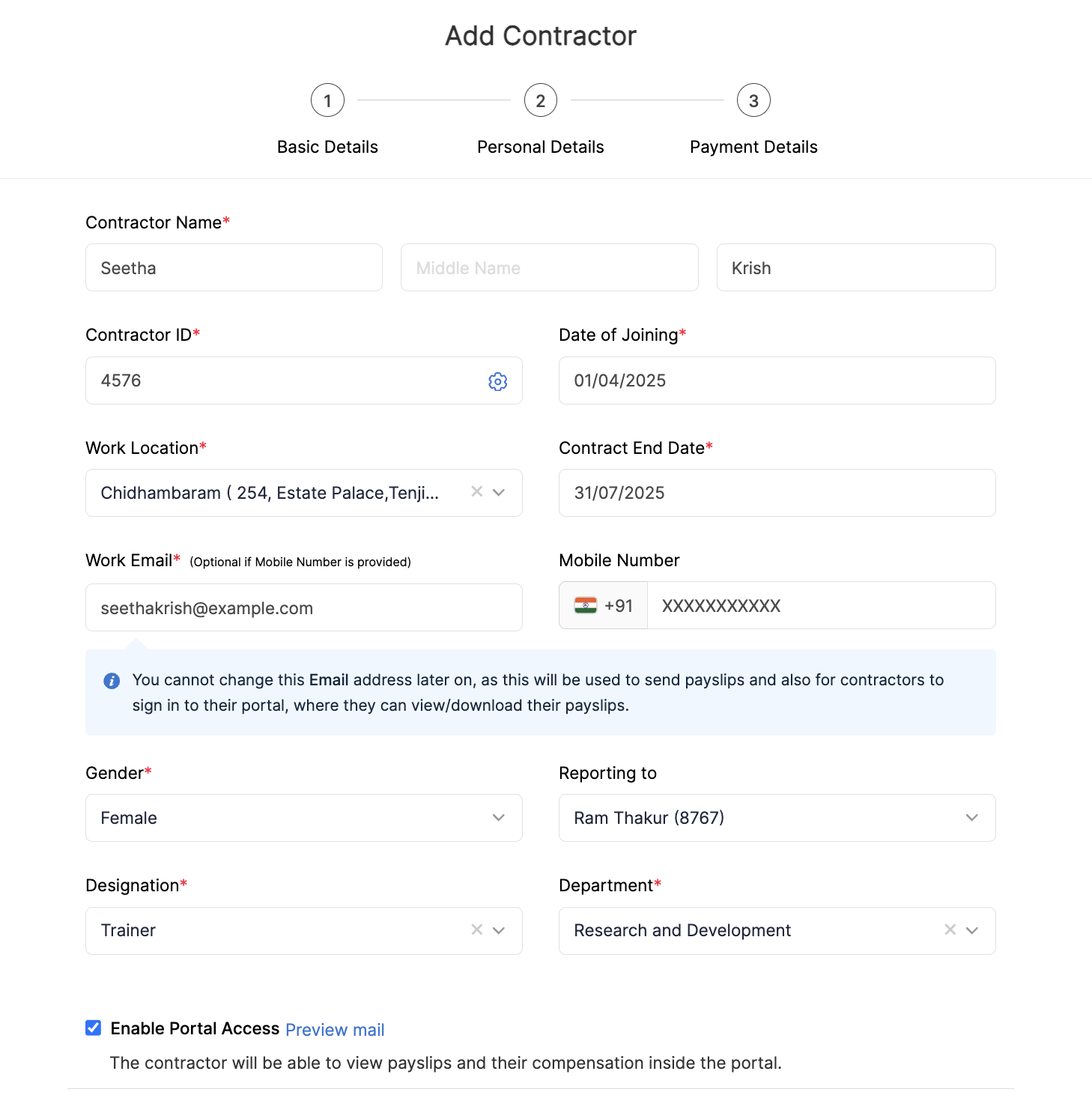The image size is (1092, 1098).
Task: Open Contractor ID settings gear icon
Action: [x=497, y=382]
